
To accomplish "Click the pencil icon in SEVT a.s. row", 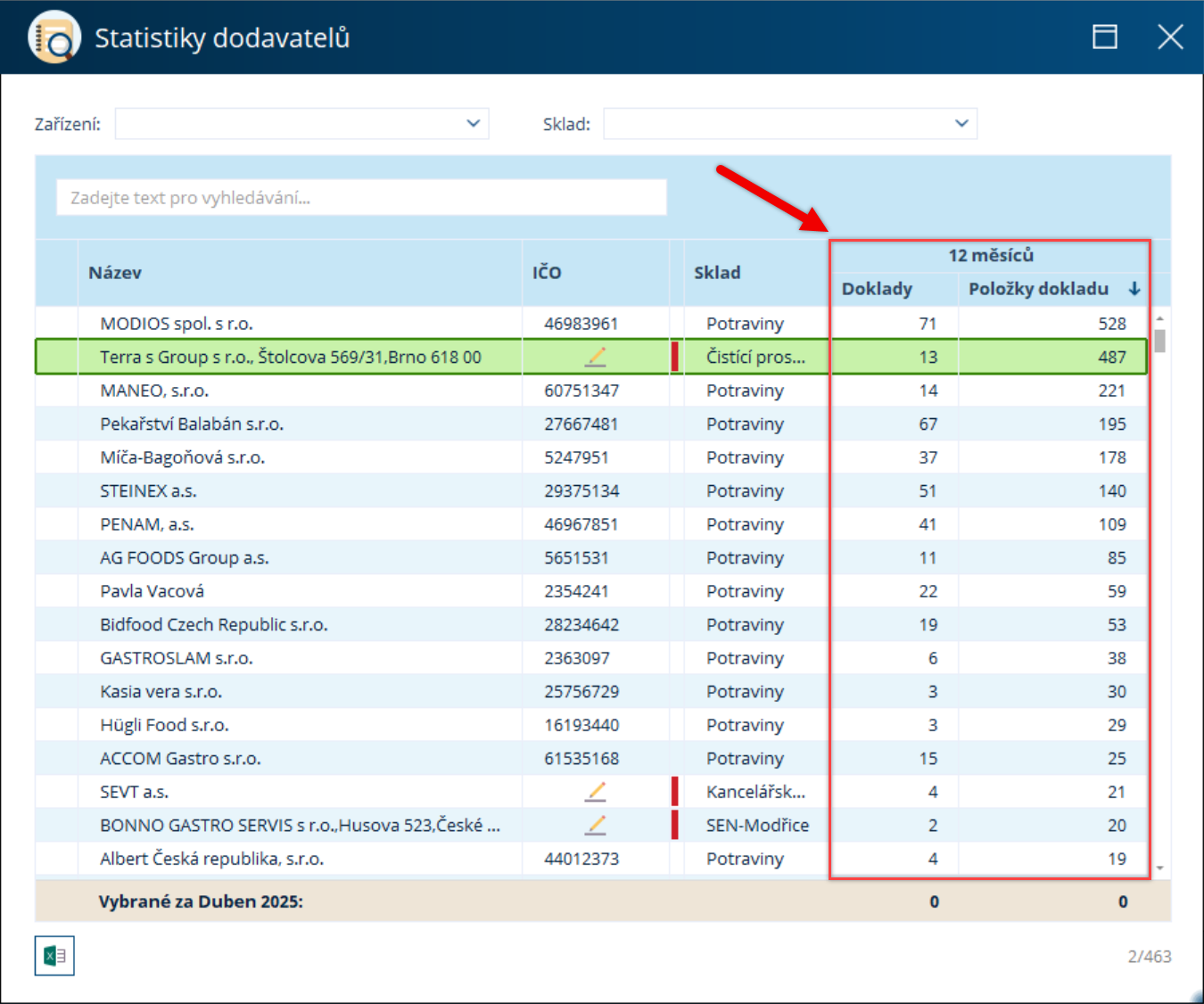I will (x=596, y=792).
